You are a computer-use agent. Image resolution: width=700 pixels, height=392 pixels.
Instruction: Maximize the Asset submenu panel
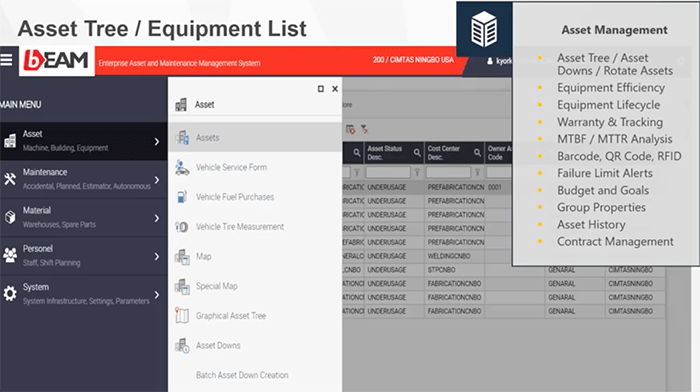(321, 89)
